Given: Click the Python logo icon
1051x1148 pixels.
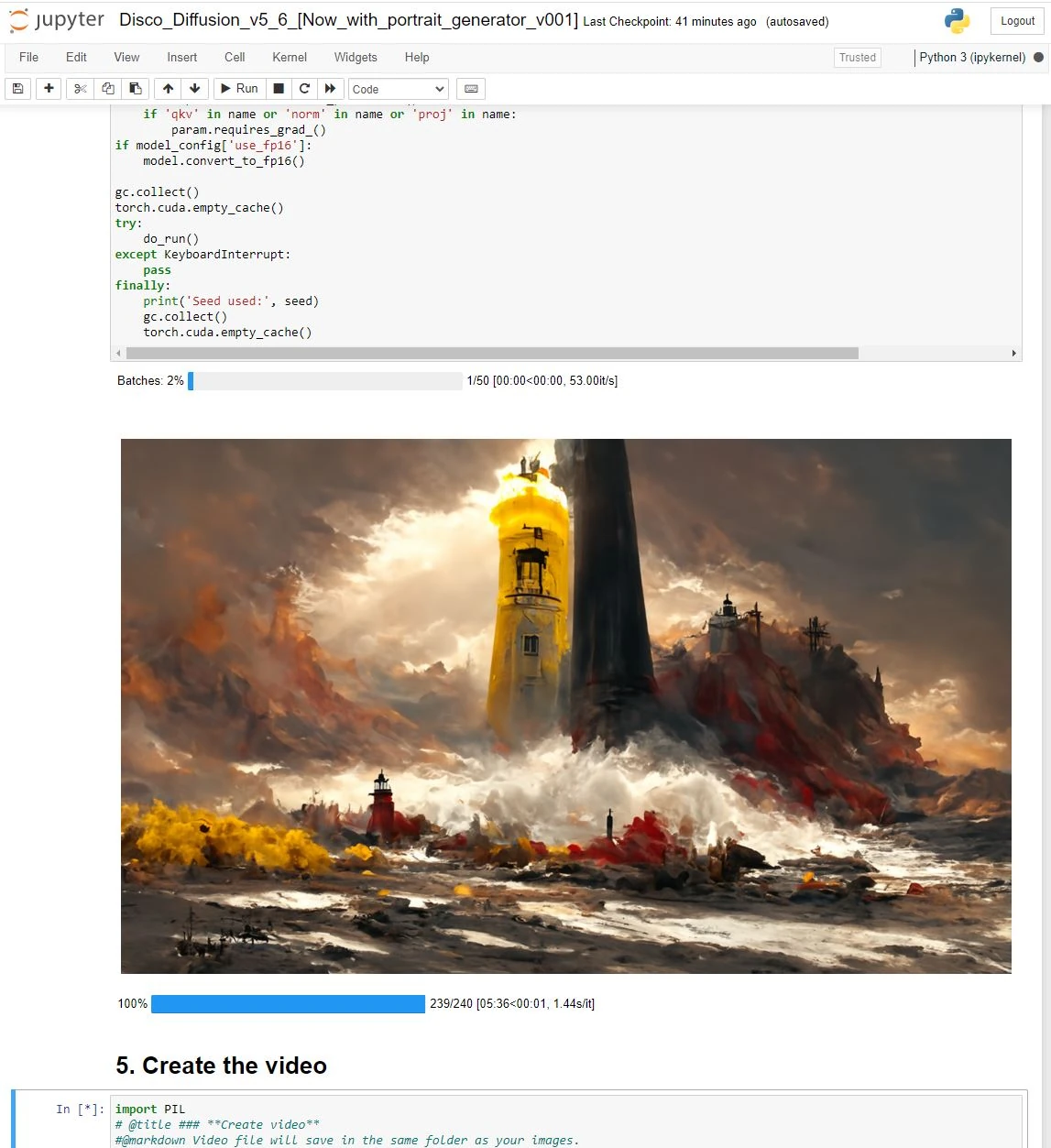Looking at the screenshot, I should [x=958, y=21].
